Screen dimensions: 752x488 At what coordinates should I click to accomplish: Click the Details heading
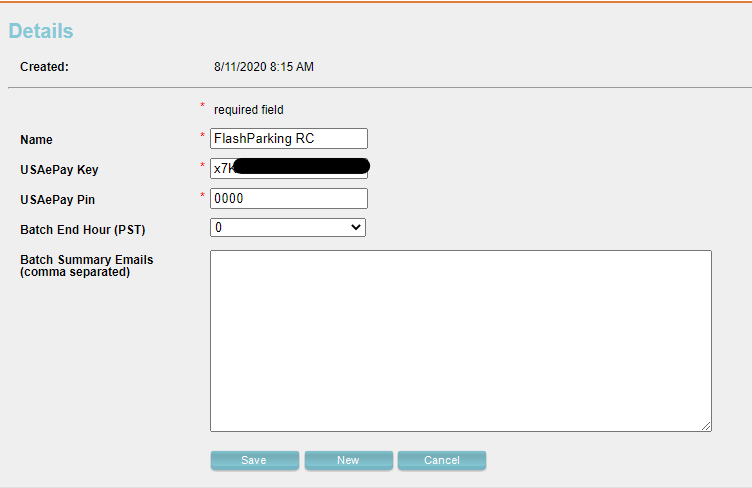[x=41, y=31]
